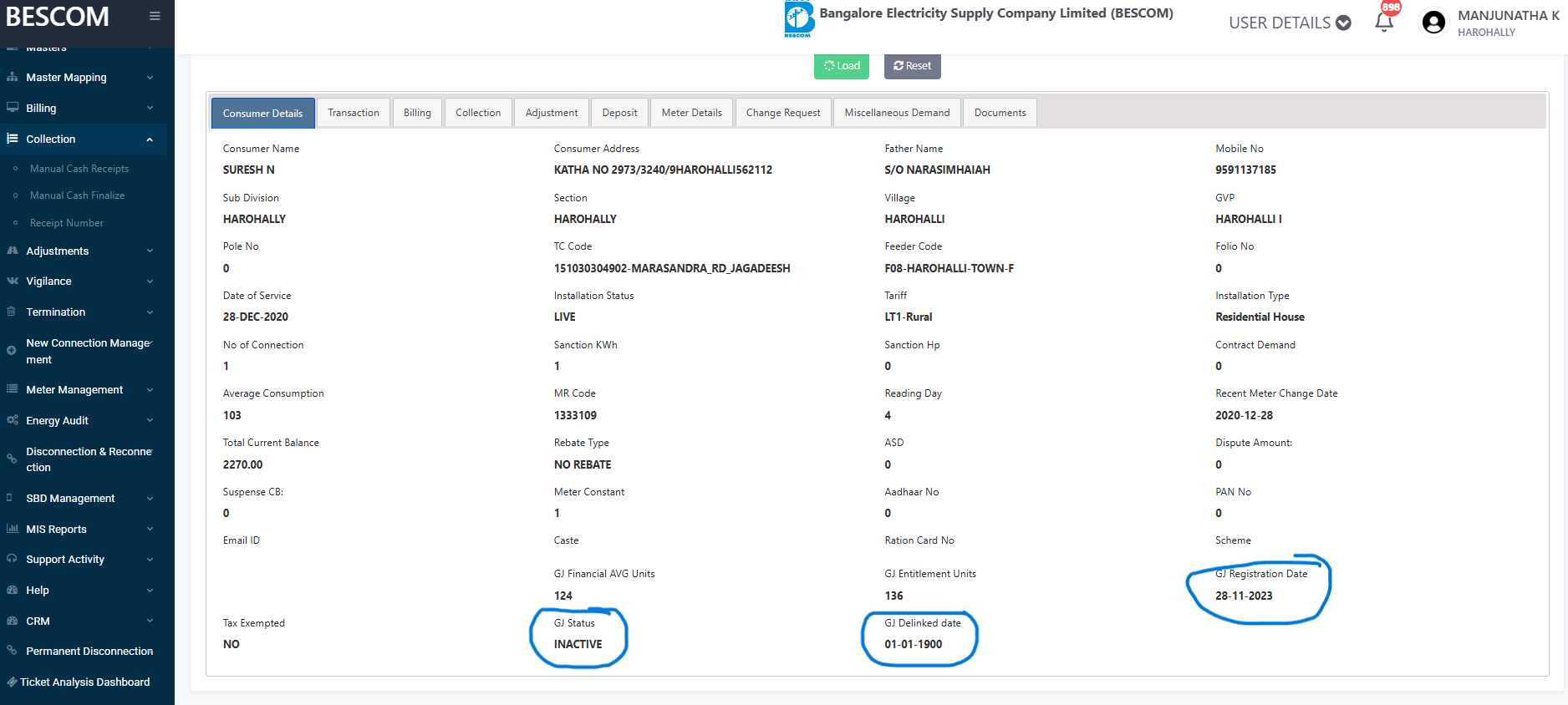The image size is (1568, 705).
Task: Open the Miscellaneous Demand tab
Action: (897, 113)
